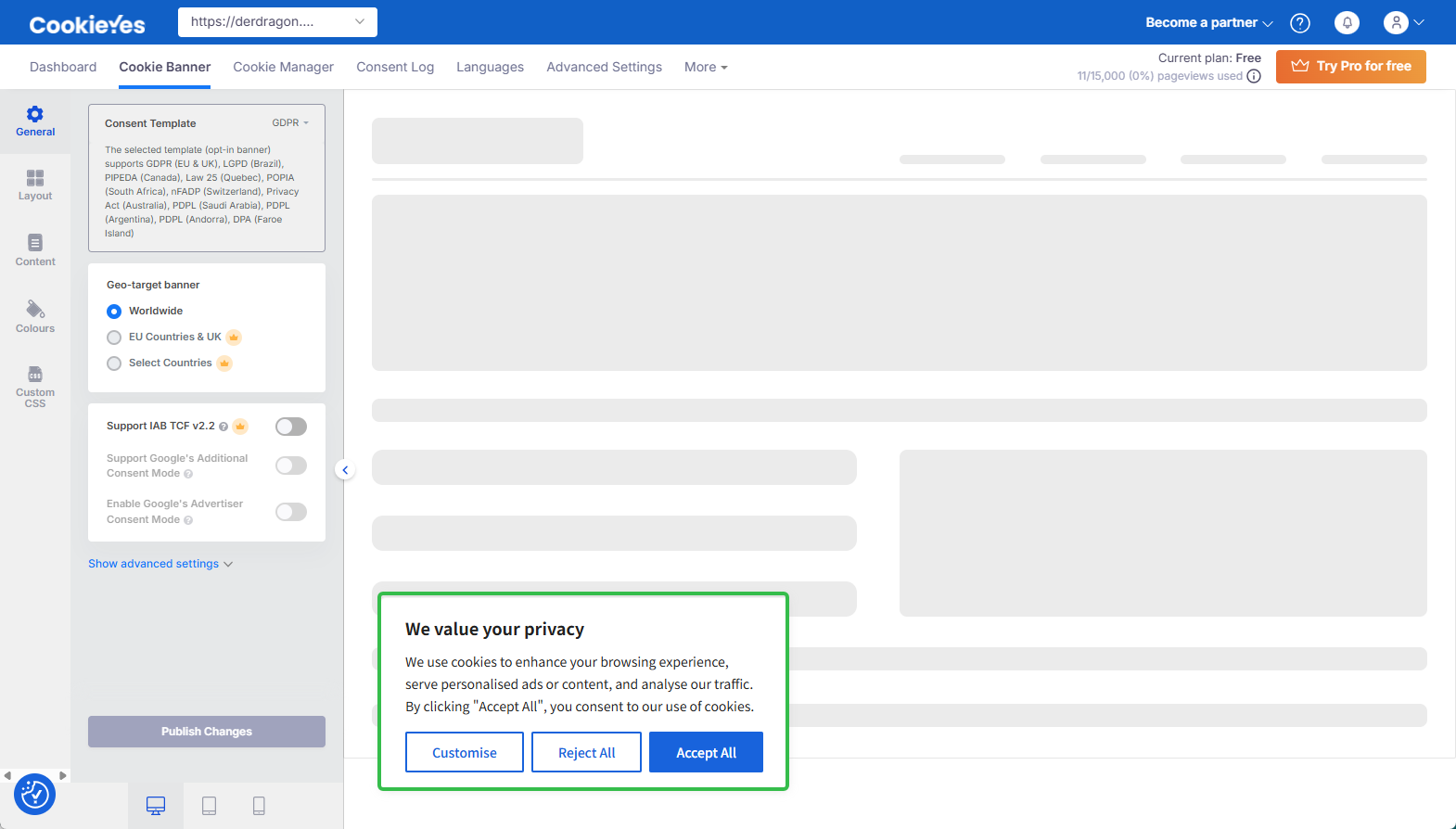Open the General settings gear icon
This screenshot has height=829, width=1456.
click(35, 115)
